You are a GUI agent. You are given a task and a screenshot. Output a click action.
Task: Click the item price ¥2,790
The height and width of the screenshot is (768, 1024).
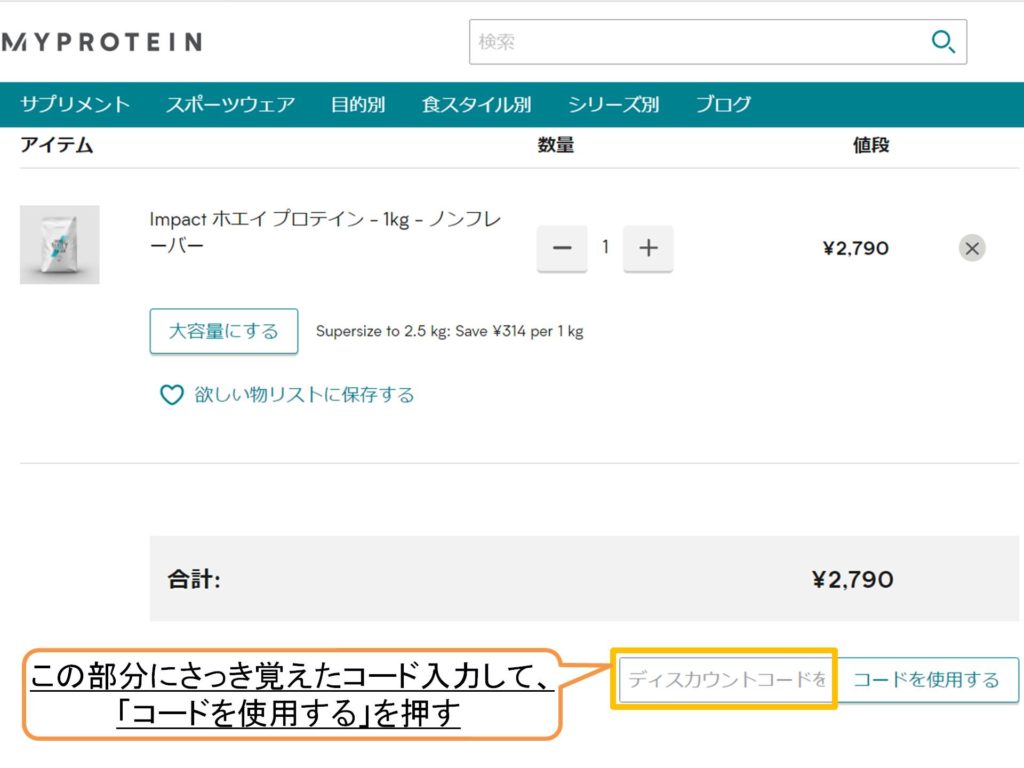point(856,248)
